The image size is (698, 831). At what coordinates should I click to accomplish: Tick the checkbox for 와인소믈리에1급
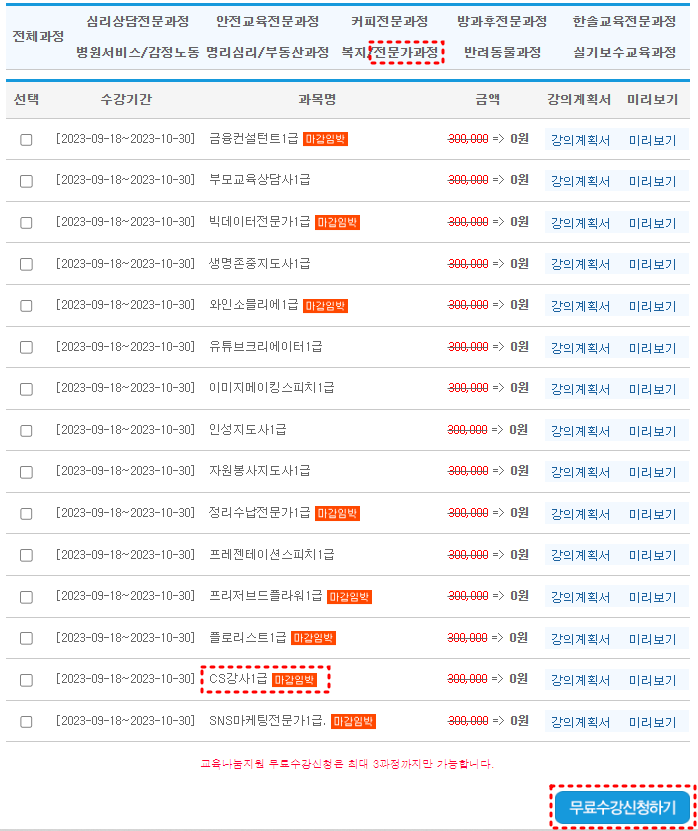[26, 306]
